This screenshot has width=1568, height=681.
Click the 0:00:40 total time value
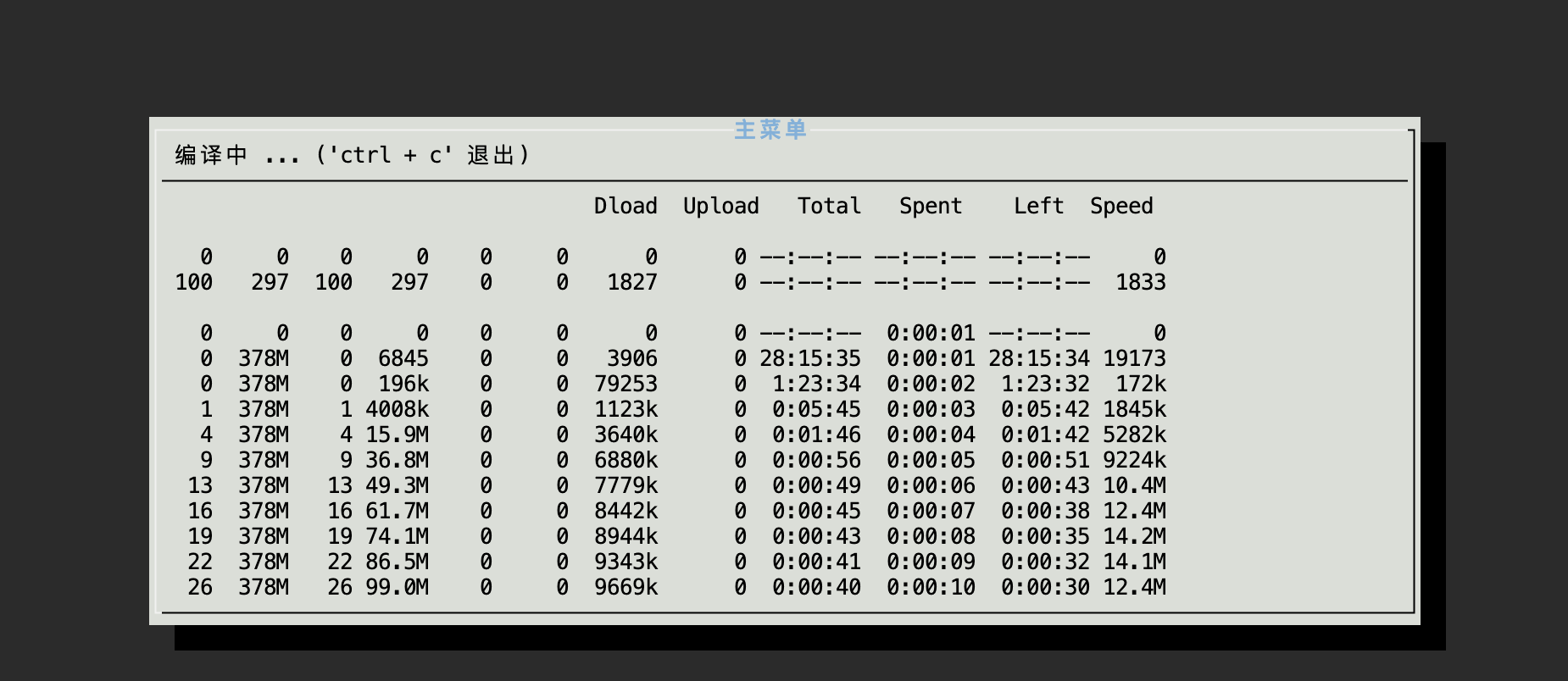point(816,587)
